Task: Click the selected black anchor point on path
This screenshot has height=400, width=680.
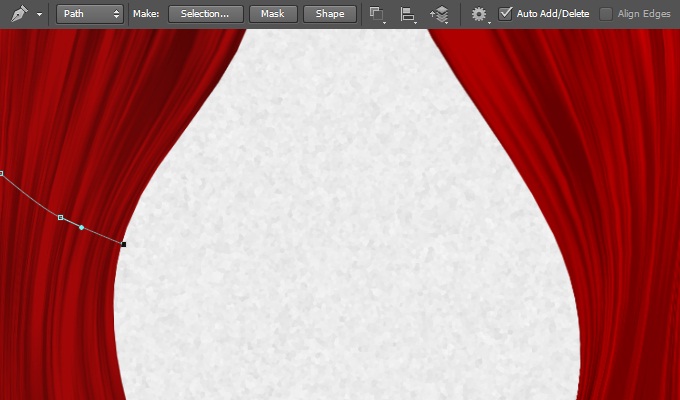Action: pyautogui.click(x=124, y=244)
